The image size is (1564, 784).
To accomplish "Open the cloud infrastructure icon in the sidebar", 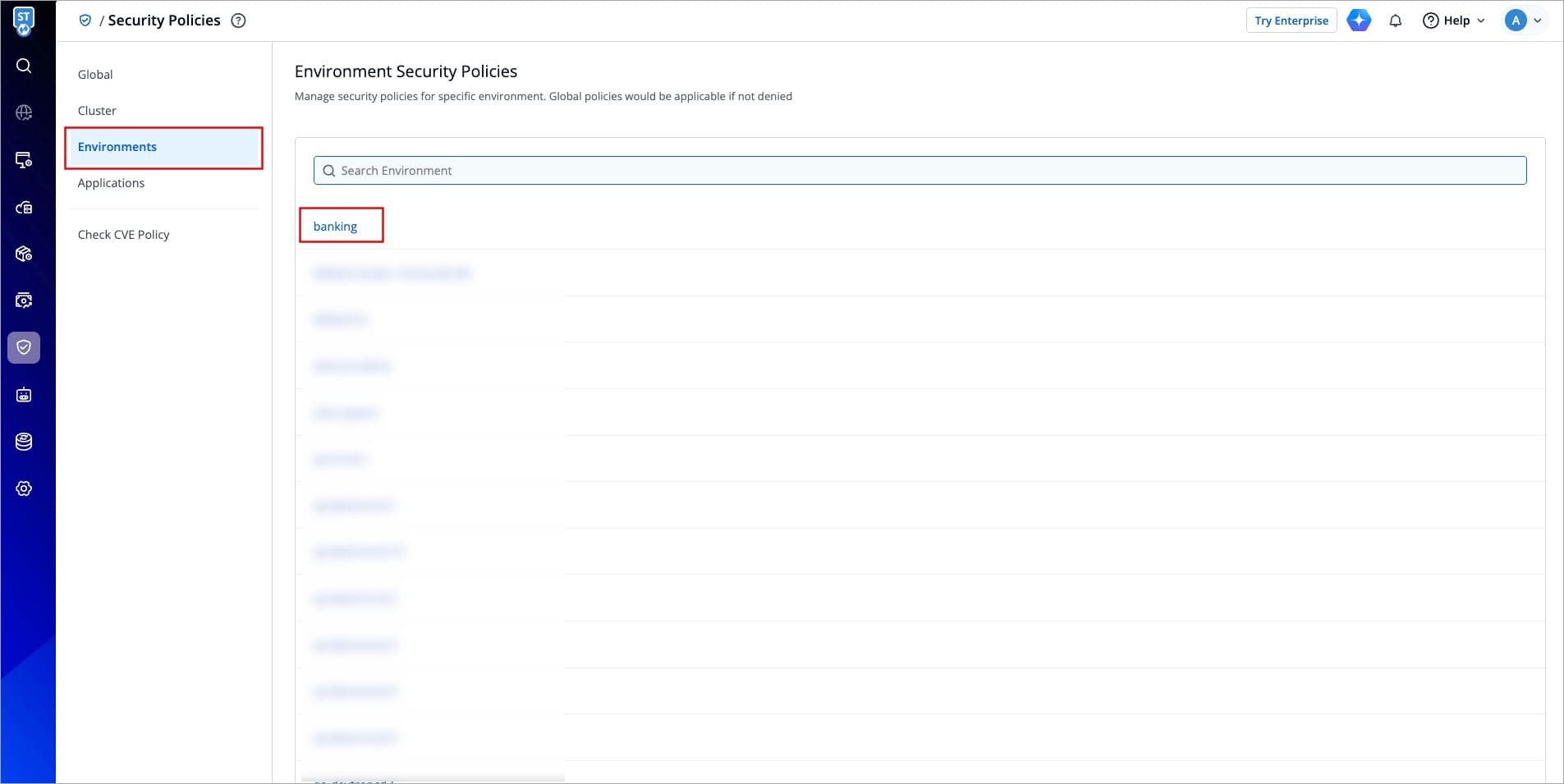I will (x=24, y=208).
